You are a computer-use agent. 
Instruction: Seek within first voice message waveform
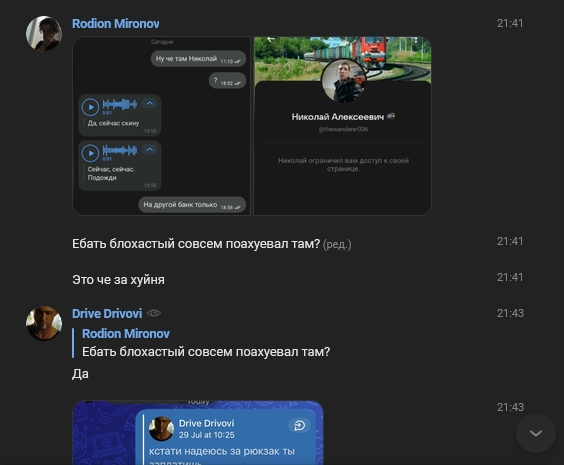120,104
